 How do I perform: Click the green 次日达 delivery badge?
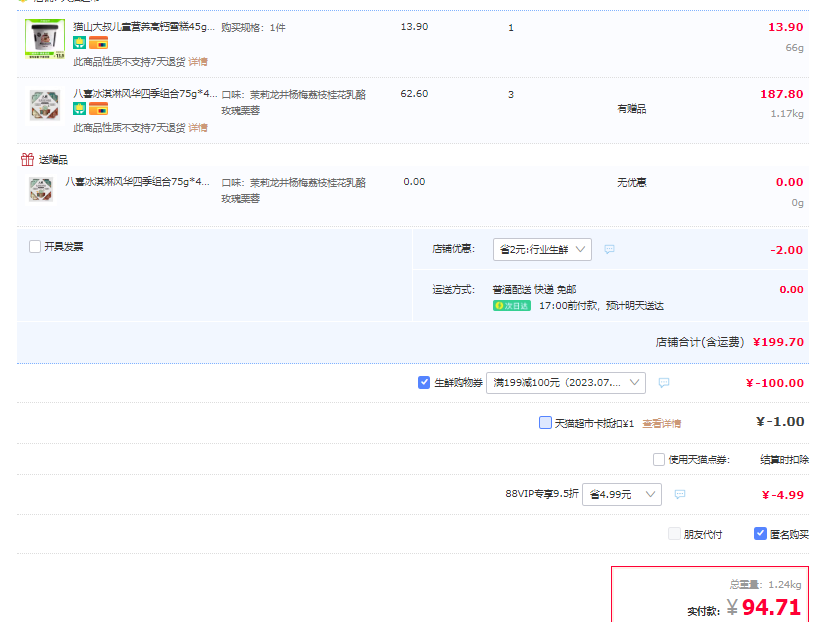pyautogui.click(x=511, y=306)
